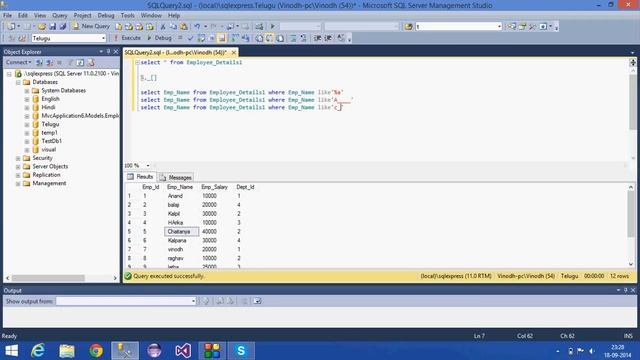The width and height of the screenshot is (640, 360).
Task: Expand the Management folder node
Action: [18, 184]
